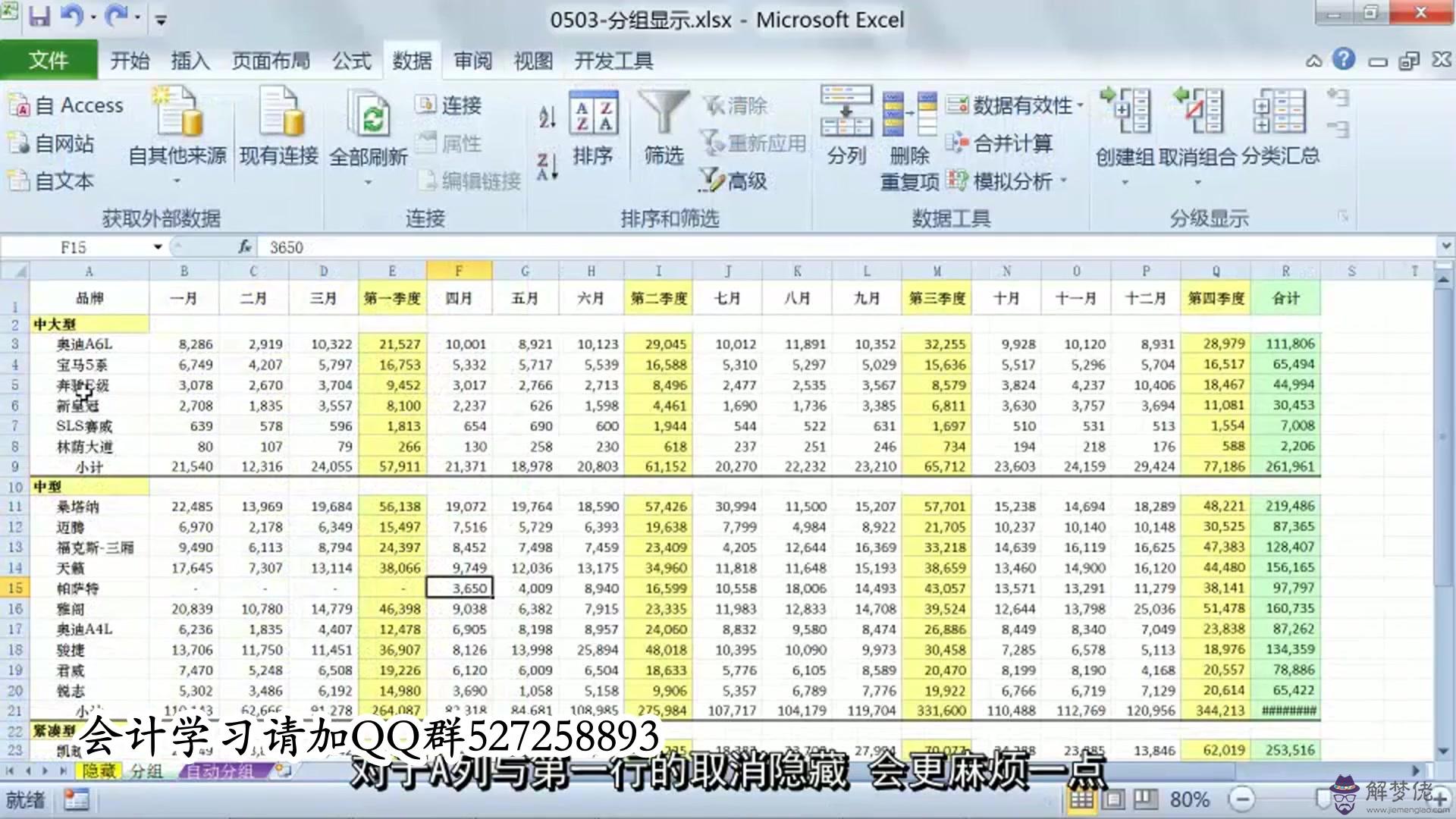This screenshot has height=819, width=1456.
Task: Toggle the 筛选 filter funnel
Action: click(x=664, y=127)
